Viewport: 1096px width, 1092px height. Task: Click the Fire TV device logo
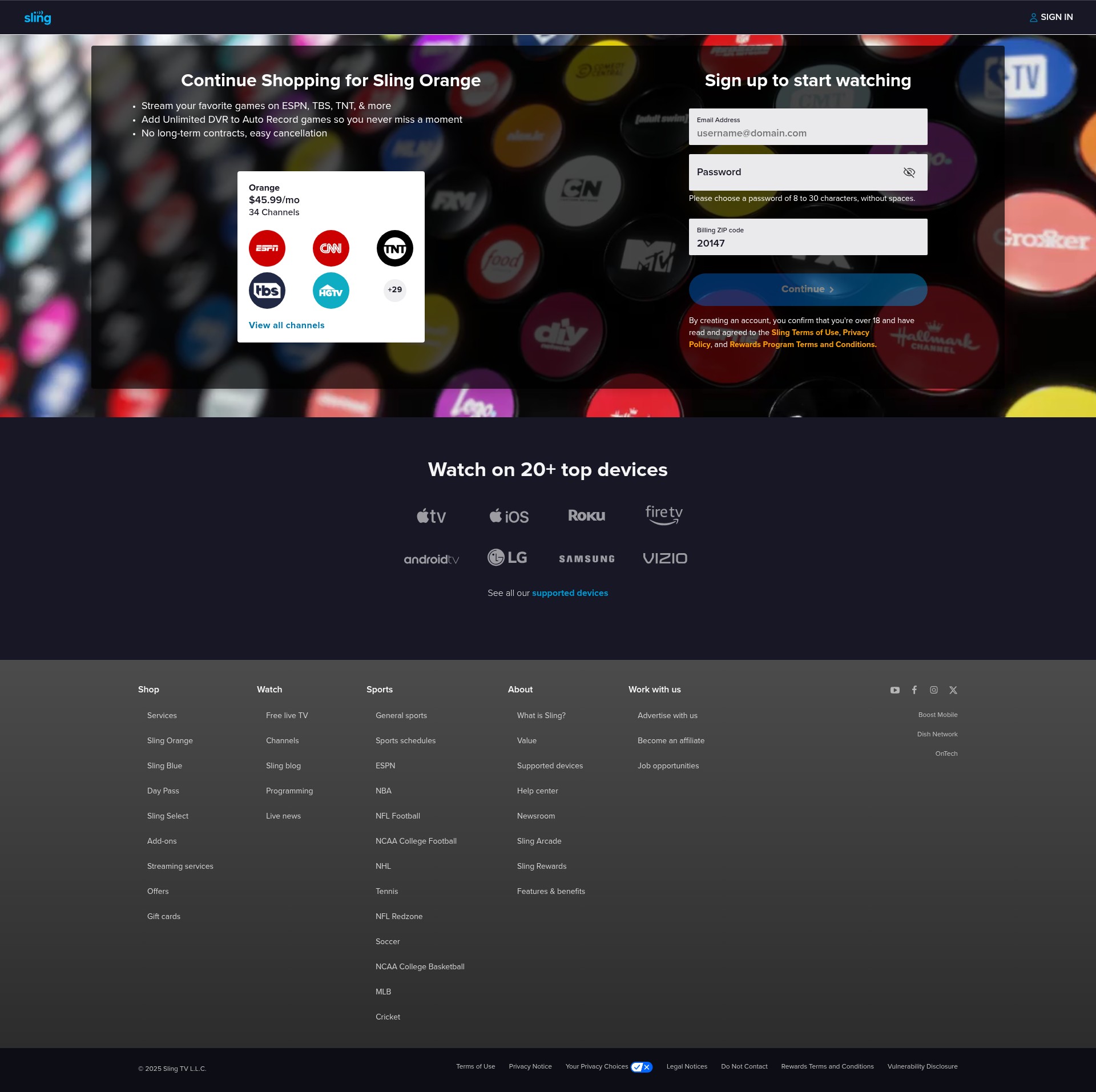pyautogui.click(x=664, y=515)
